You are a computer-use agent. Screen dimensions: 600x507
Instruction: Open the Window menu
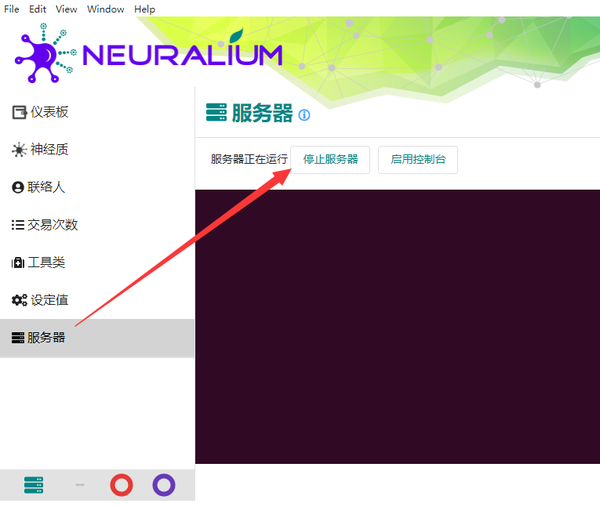pos(105,9)
